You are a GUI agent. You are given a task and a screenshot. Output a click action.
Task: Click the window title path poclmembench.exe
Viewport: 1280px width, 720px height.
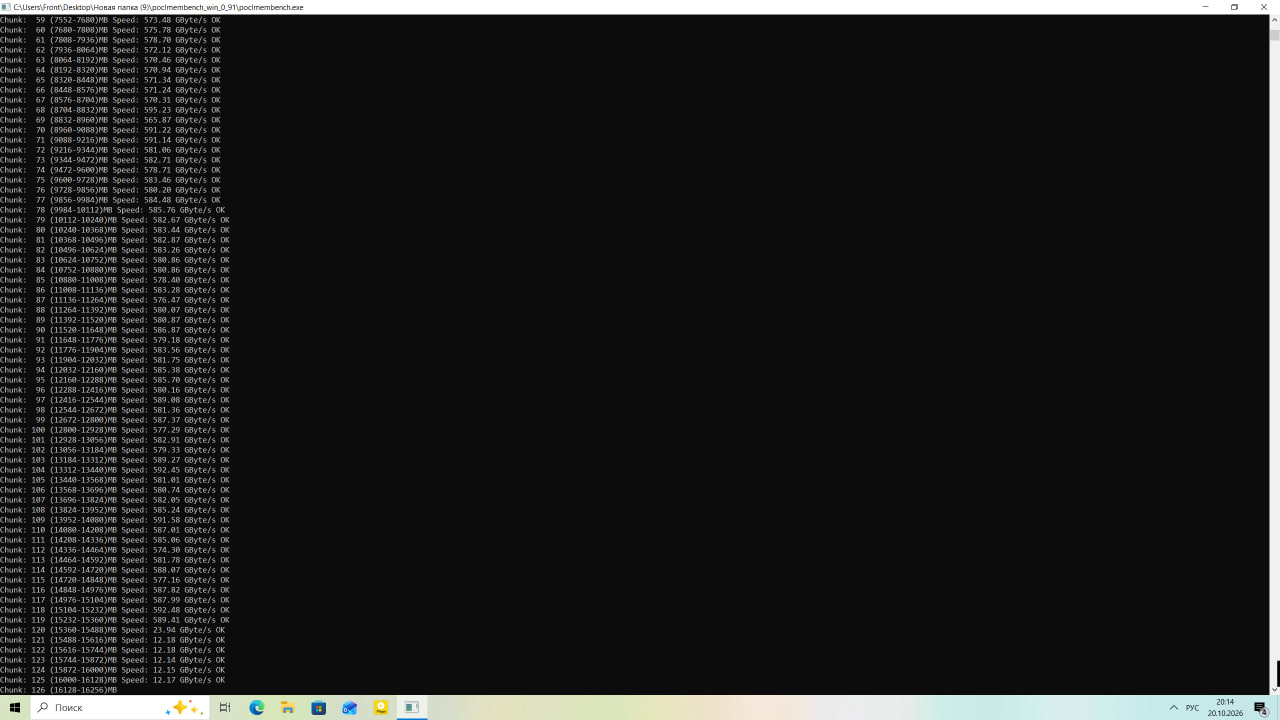pyautogui.click(x=157, y=7)
